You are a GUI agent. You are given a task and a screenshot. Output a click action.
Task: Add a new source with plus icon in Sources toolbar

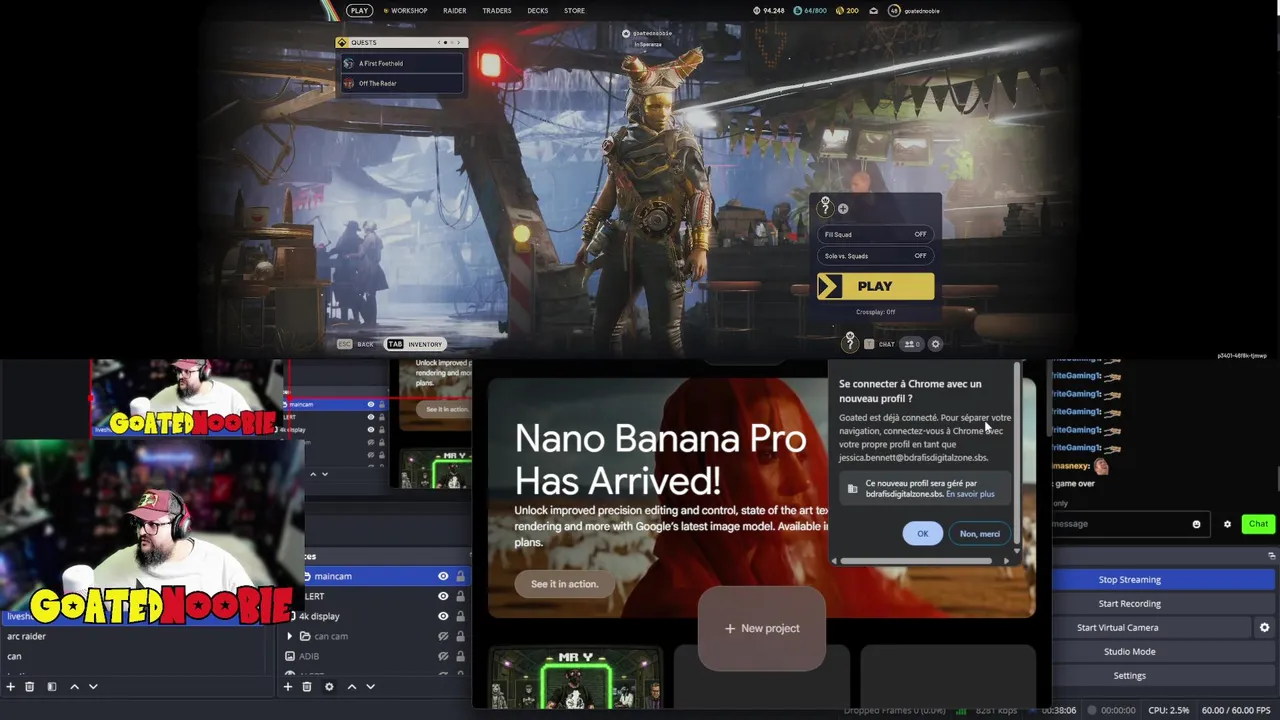tap(288, 687)
